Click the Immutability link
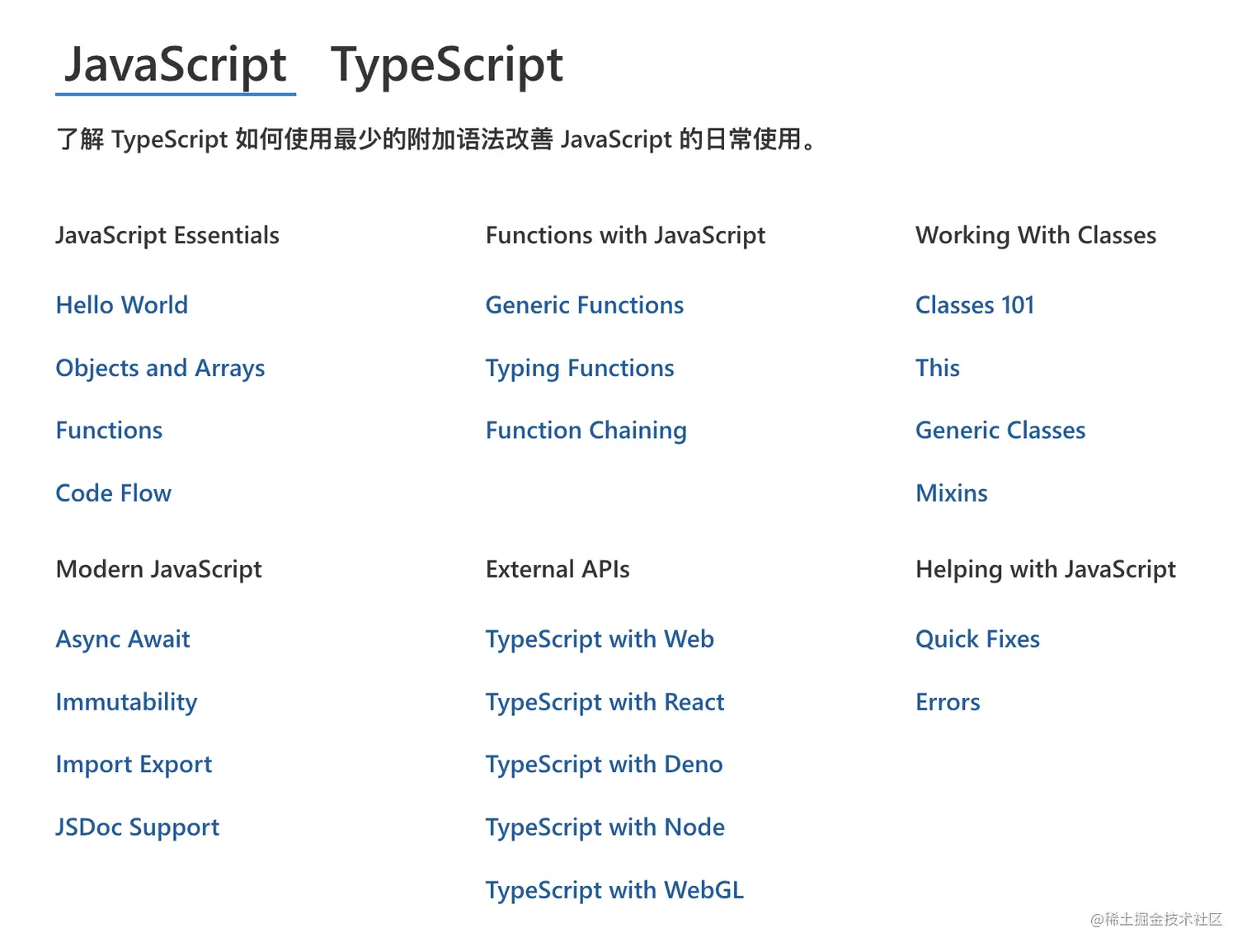Image resolution: width=1247 pixels, height=952 pixels. [127, 703]
